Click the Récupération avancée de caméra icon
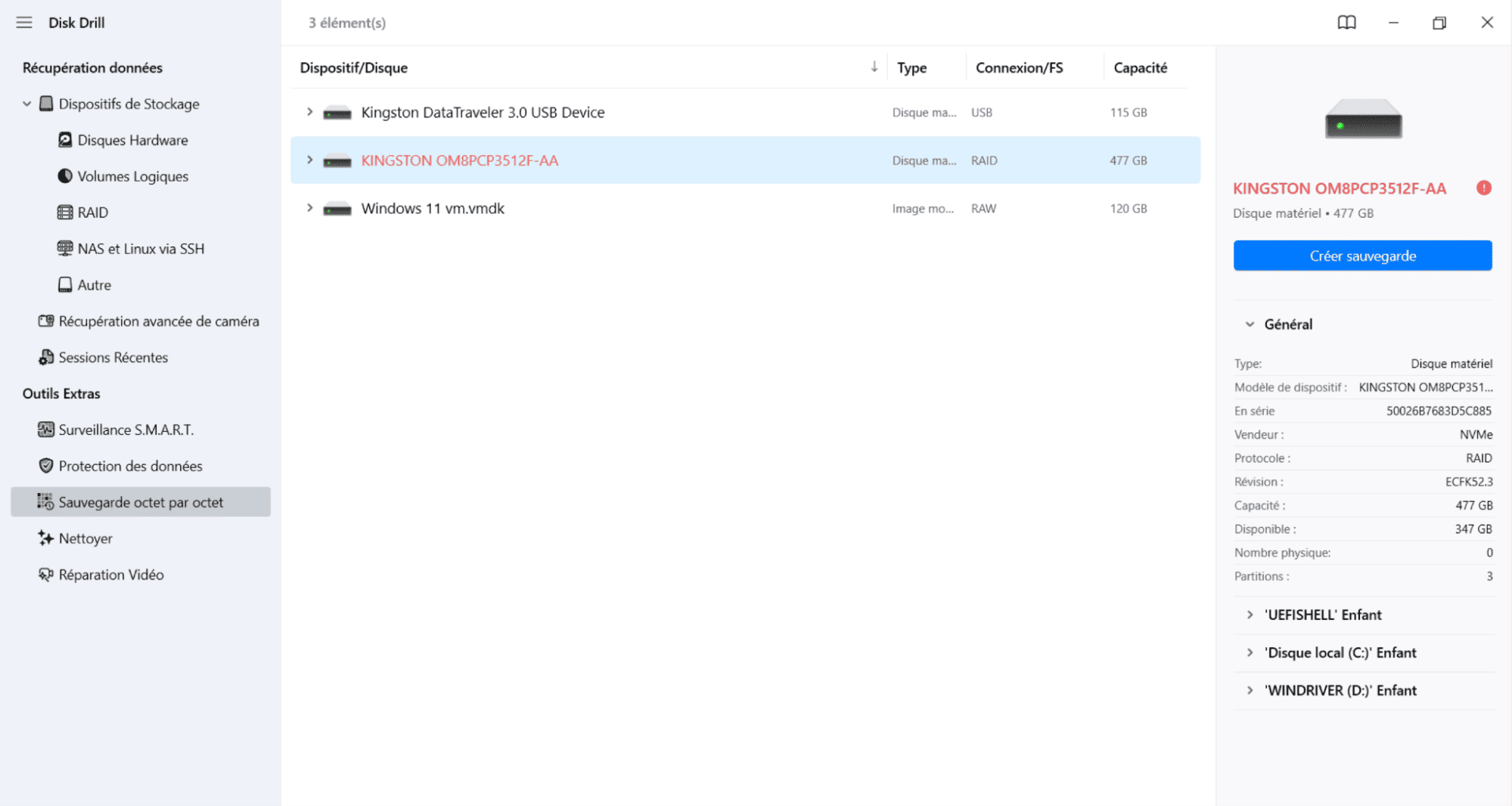Screen dimensions: 1512x806 pyautogui.click(x=46, y=321)
